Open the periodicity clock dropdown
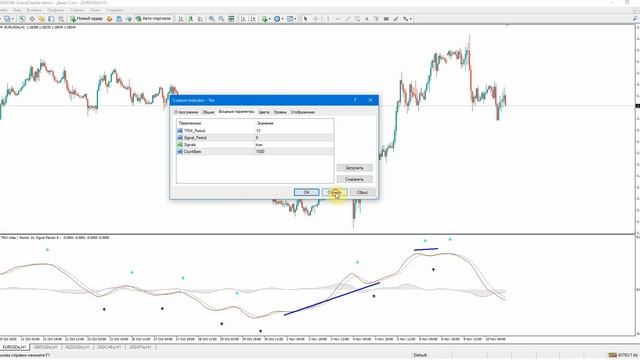 (x=278, y=19)
